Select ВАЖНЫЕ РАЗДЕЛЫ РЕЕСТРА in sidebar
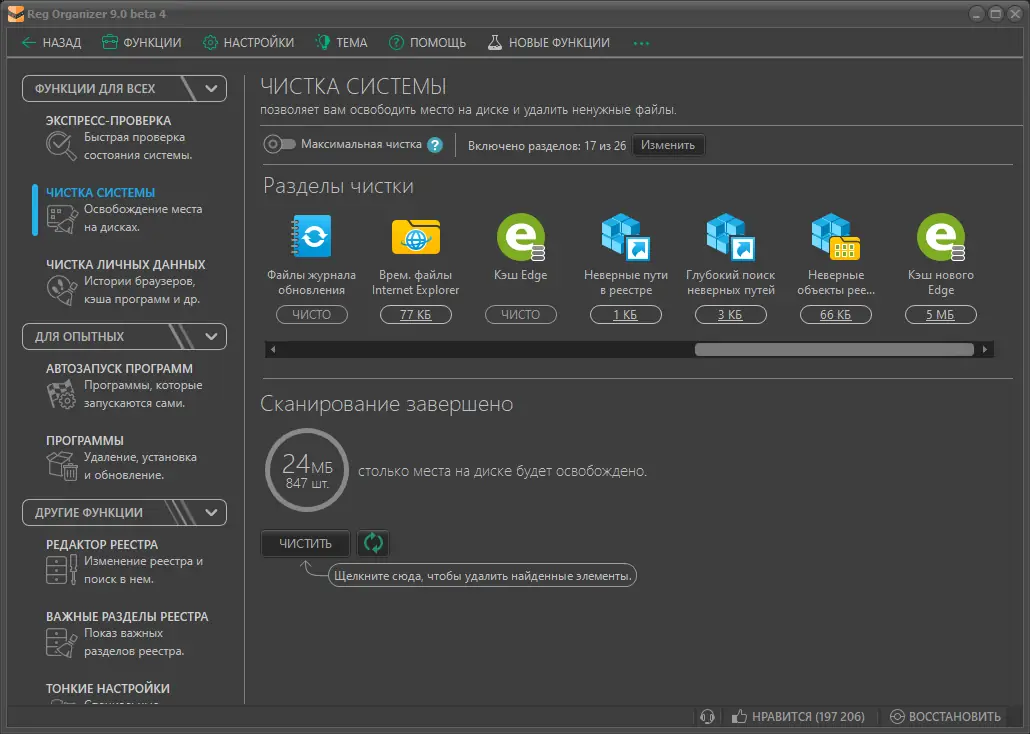This screenshot has height=734, width=1030. click(127, 616)
